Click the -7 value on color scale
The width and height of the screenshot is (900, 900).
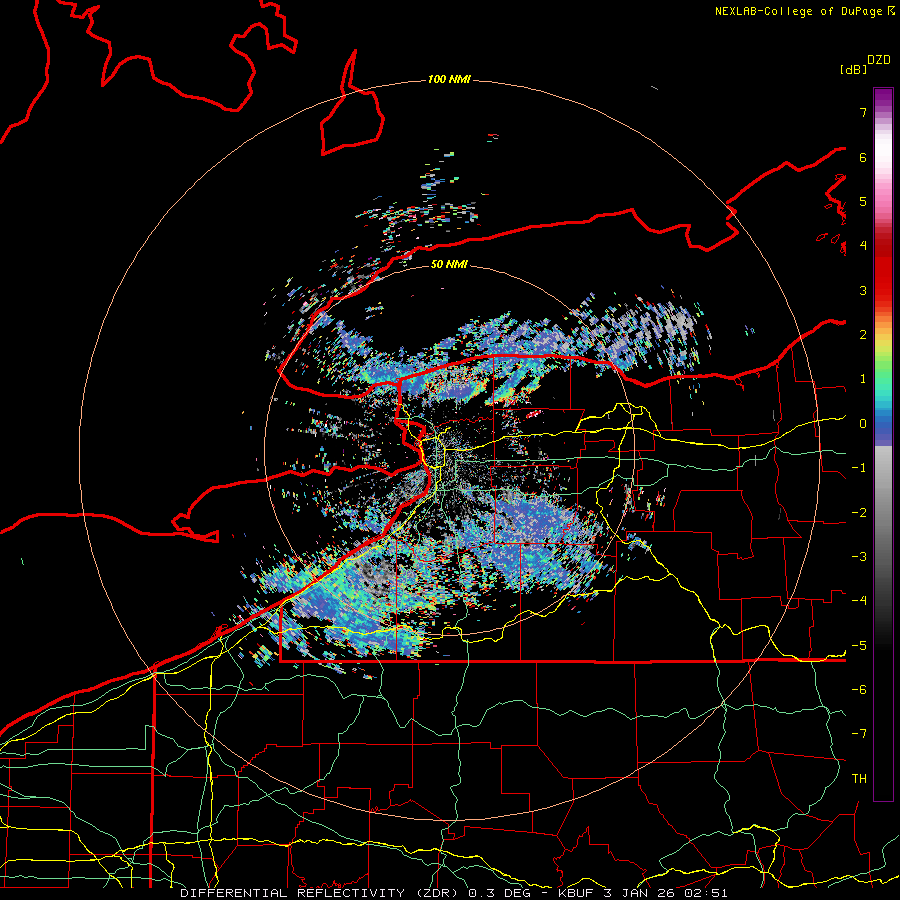tap(859, 734)
